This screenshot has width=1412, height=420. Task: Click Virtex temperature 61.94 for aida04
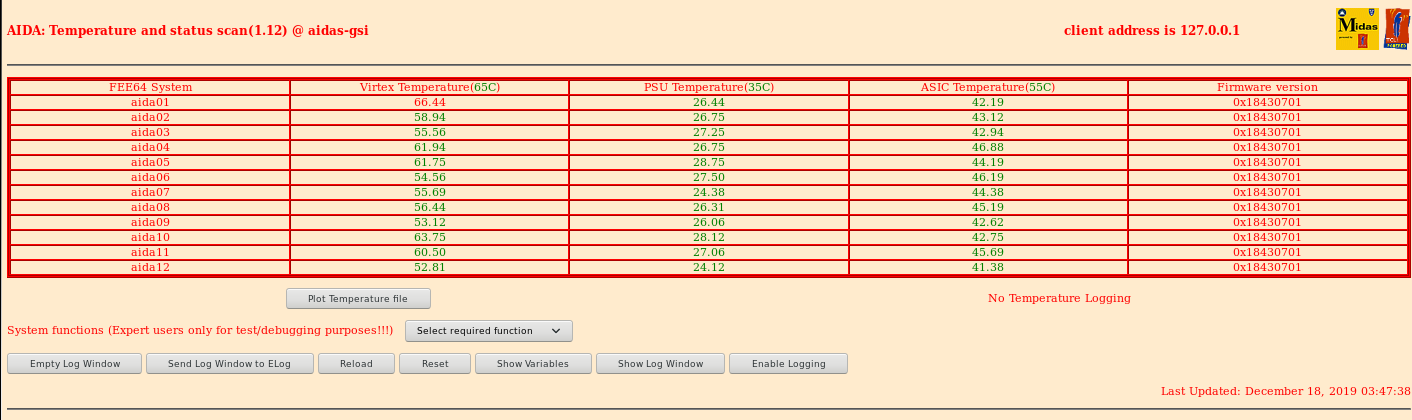coord(430,148)
